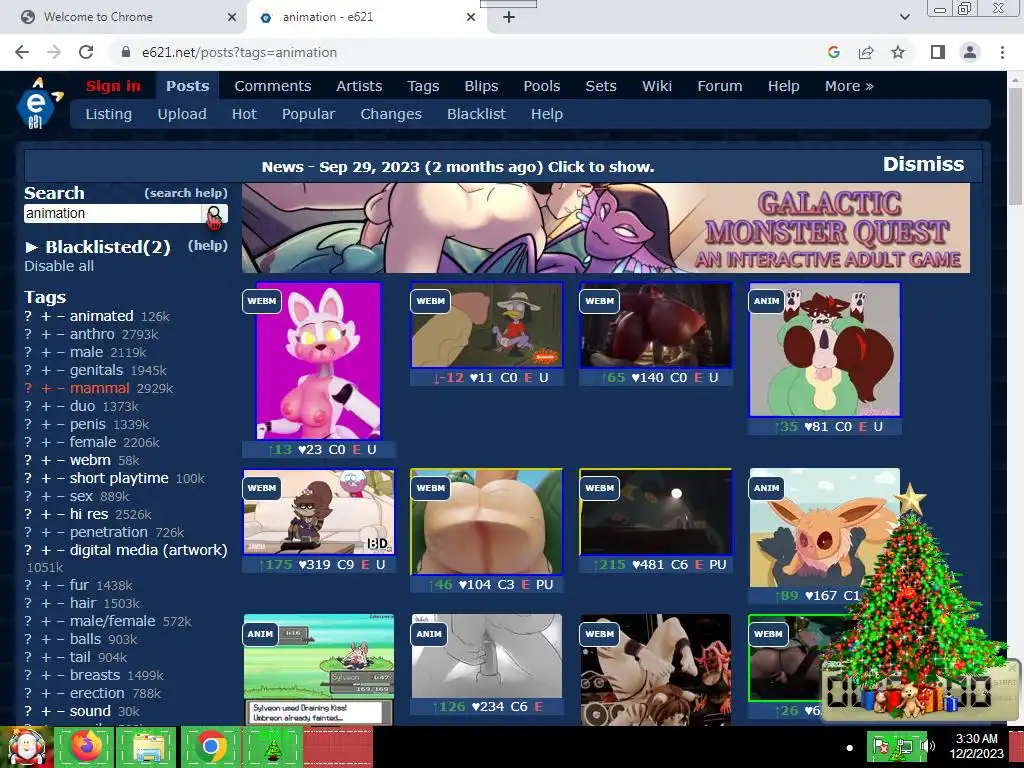Reload the page with the refresh icon
The height and width of the screenshot is (768, 1024).
[86, 52]
